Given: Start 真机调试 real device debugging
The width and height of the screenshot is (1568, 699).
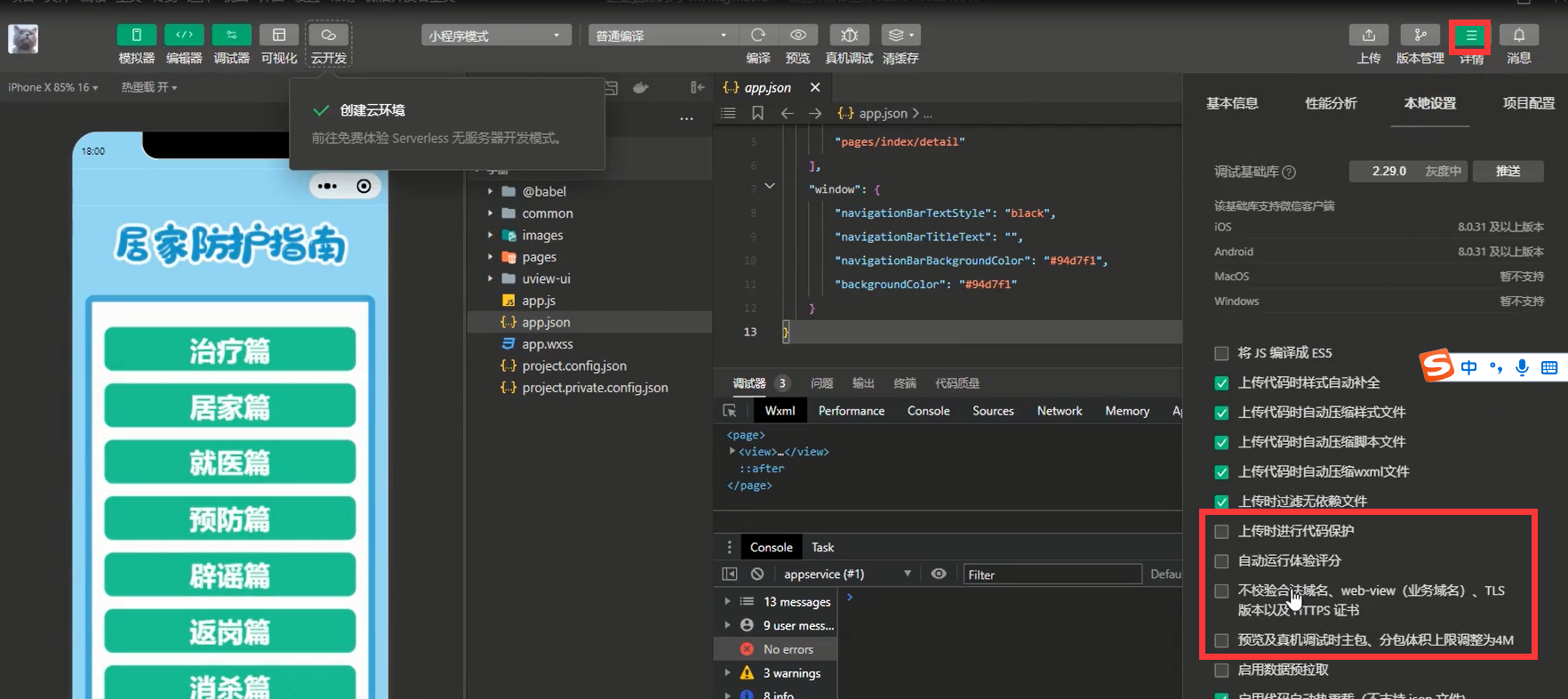Looking at the screenshot, I should (849, 36).
